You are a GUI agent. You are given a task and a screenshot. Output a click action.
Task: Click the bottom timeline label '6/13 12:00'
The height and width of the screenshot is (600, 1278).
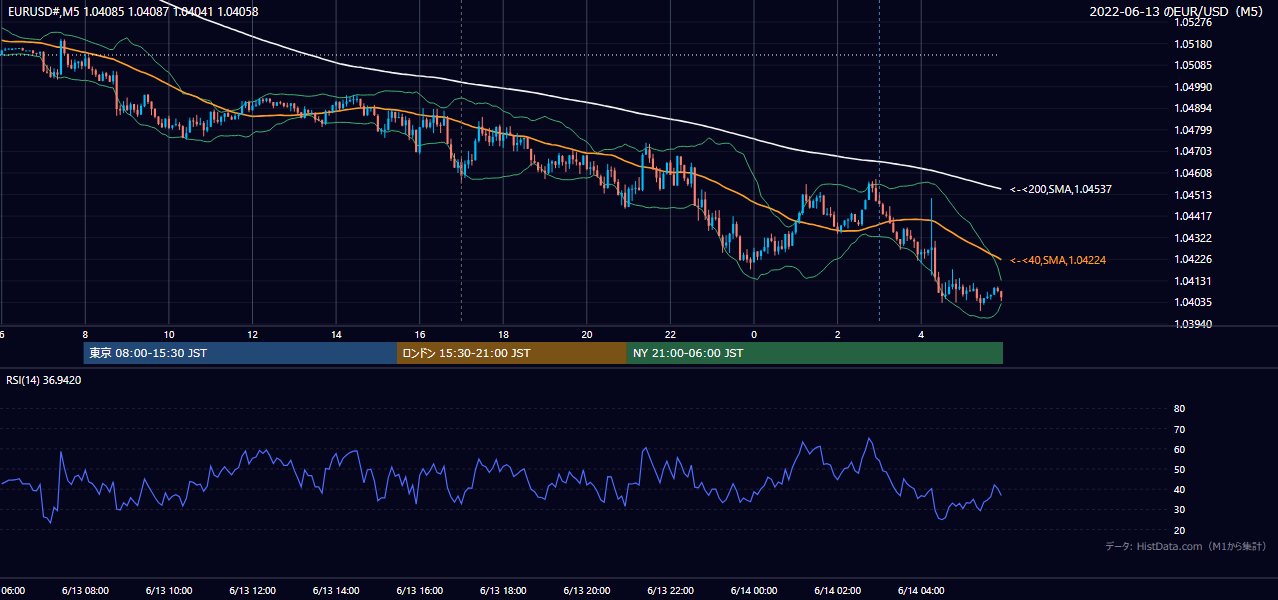251,590
